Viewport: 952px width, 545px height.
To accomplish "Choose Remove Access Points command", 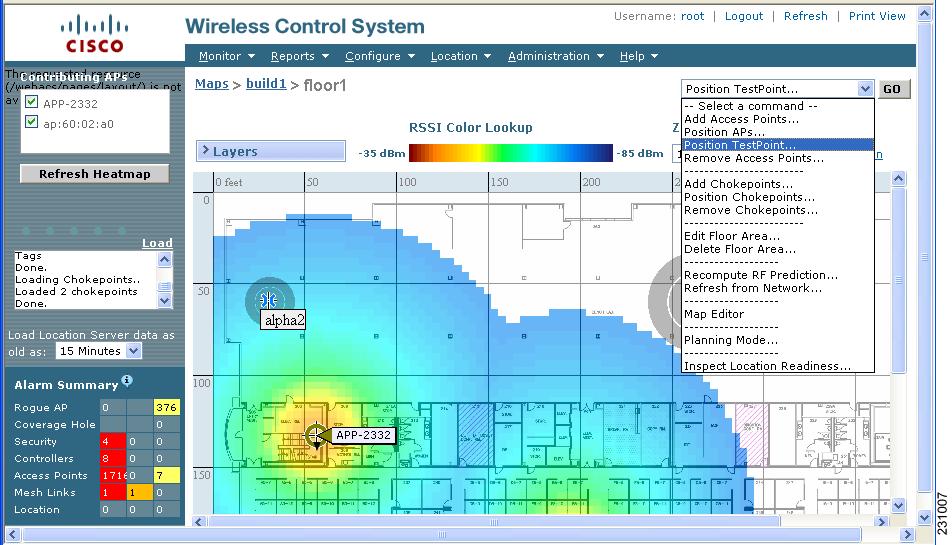I will tap(777, 158).
